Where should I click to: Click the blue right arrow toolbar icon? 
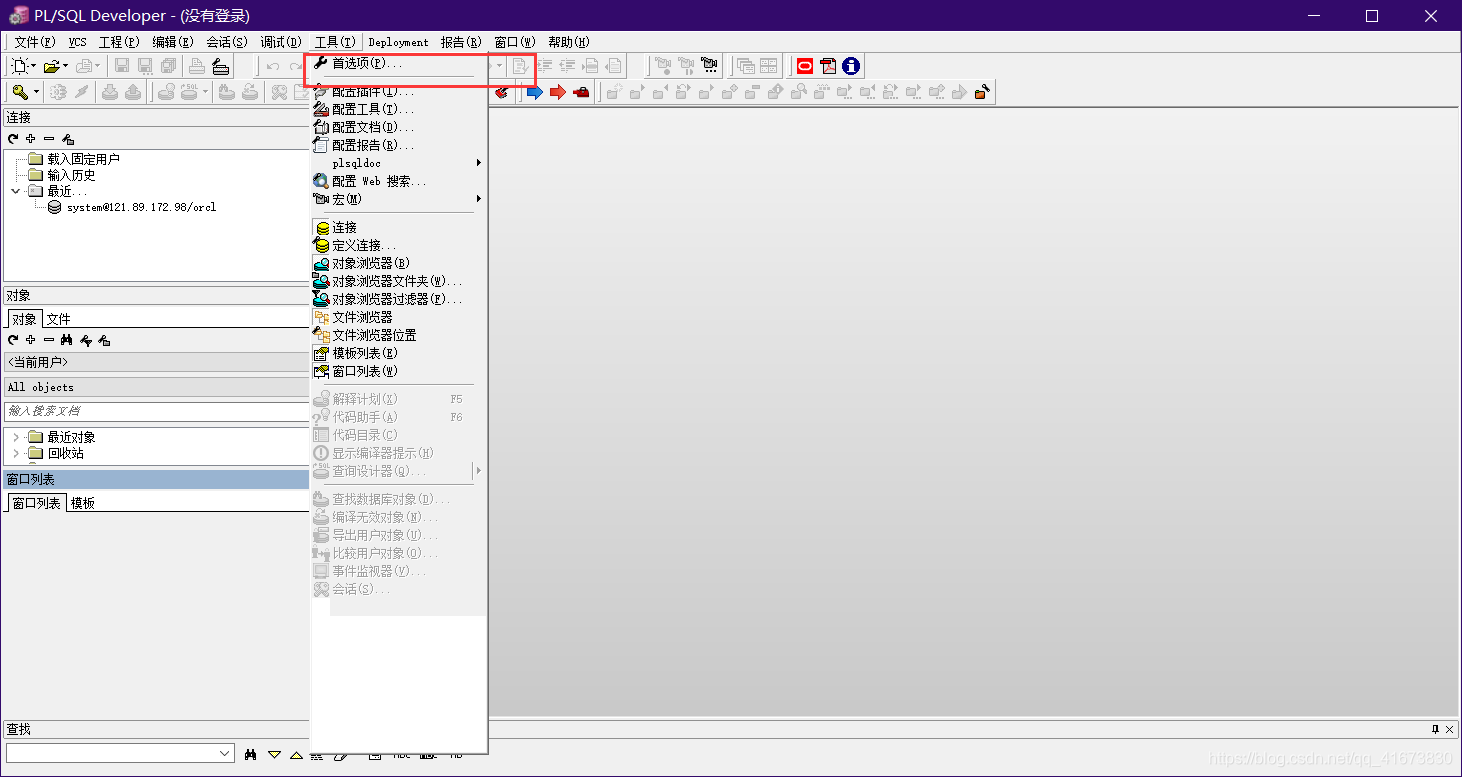tap(535, 92)
